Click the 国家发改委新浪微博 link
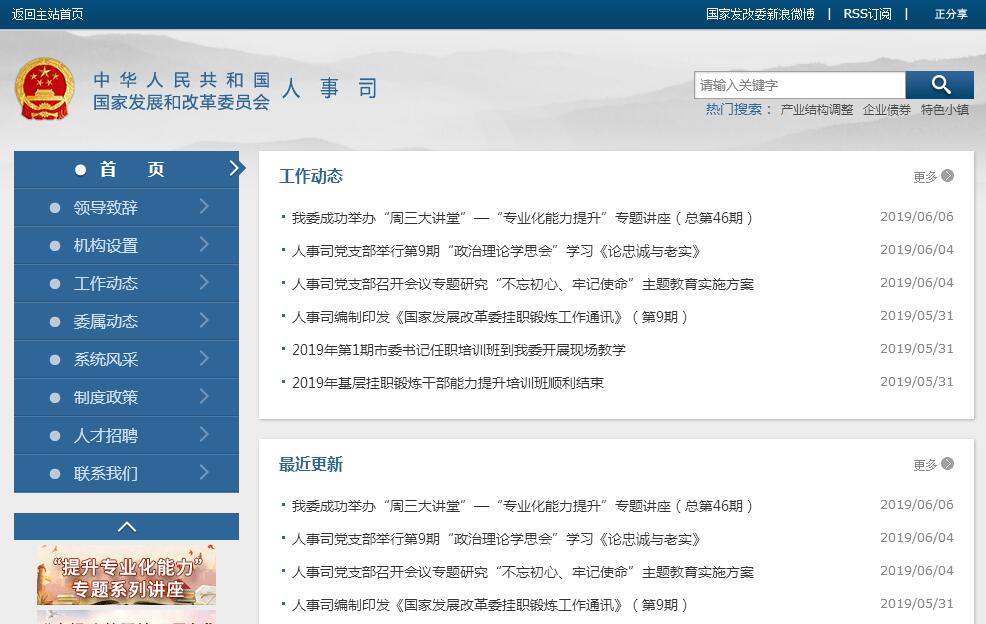 [x=760, y=14]
